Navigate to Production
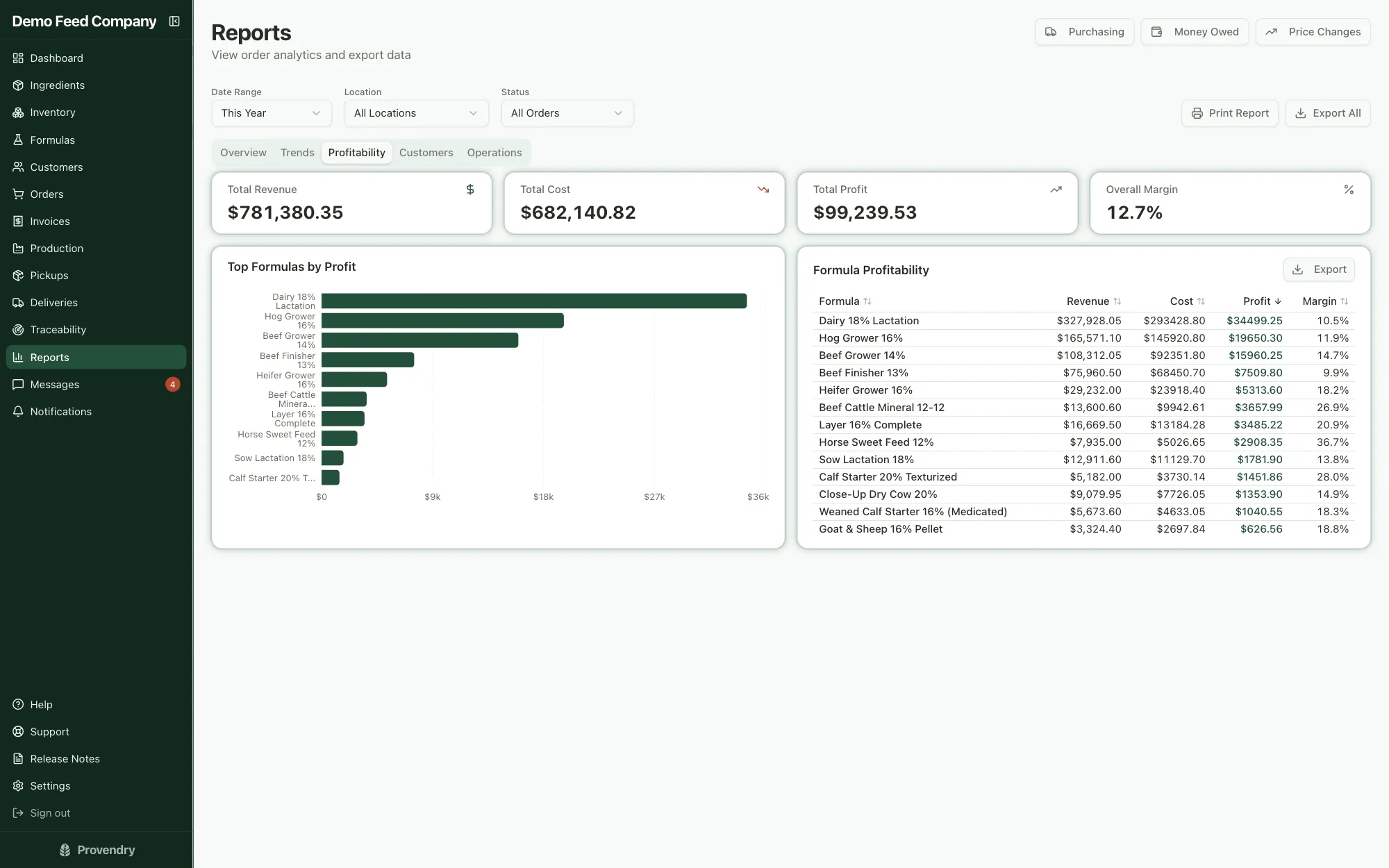1389x868 pixels. [x=96, y=248]
